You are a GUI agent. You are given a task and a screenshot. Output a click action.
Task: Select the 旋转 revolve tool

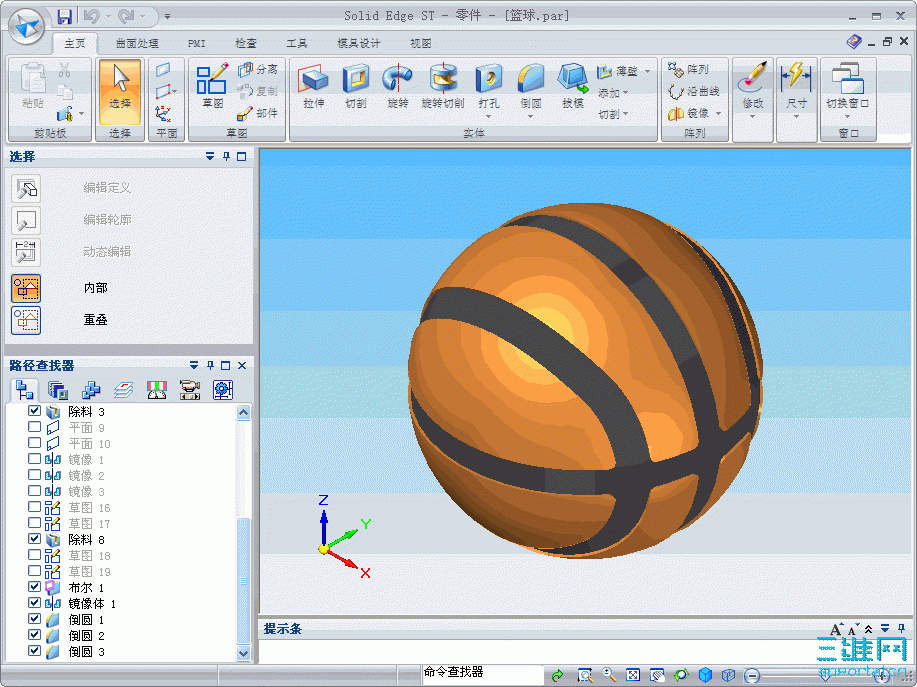tap(398, 87)
